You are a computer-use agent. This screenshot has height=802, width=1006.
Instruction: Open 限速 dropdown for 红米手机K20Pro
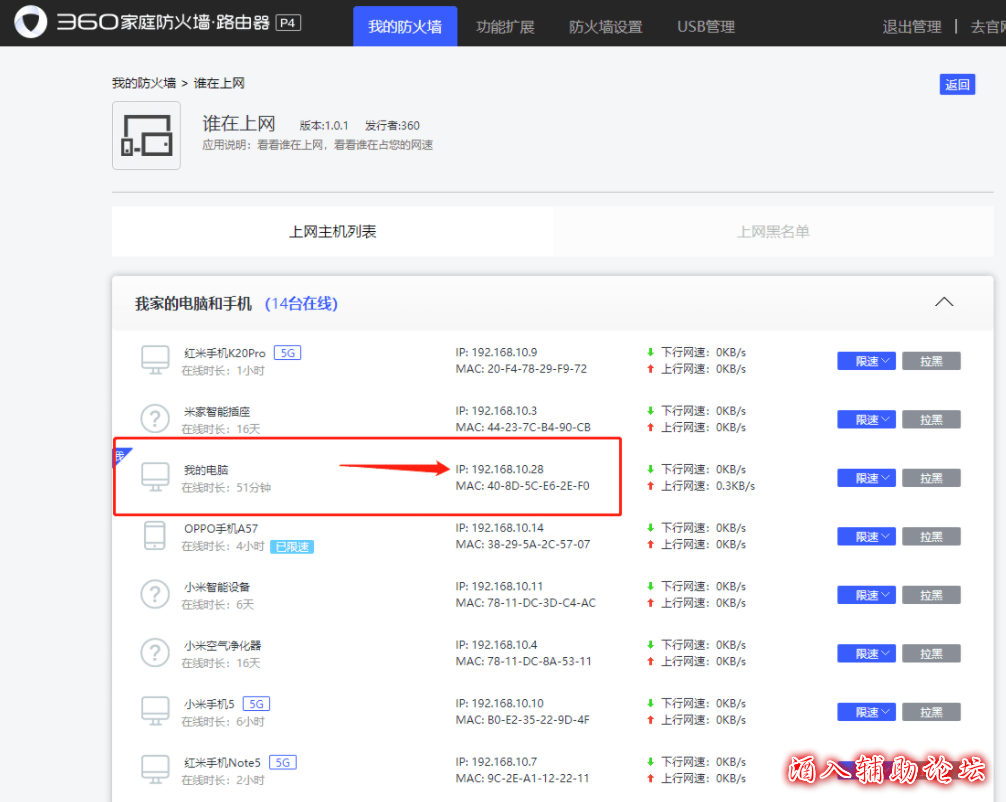[866, 361]
